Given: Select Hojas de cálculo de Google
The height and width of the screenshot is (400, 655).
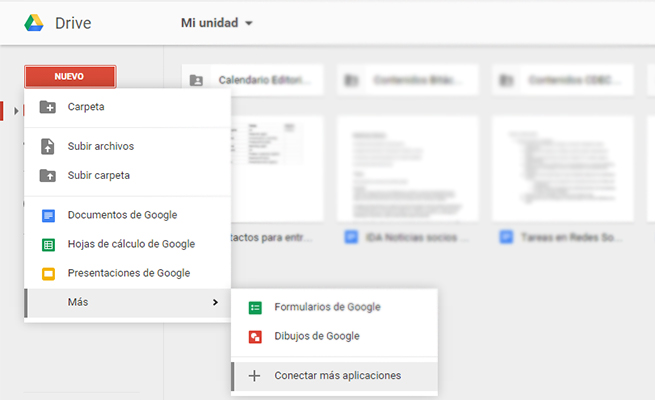Looking at the screenshot, I should (x=127, y=244).
